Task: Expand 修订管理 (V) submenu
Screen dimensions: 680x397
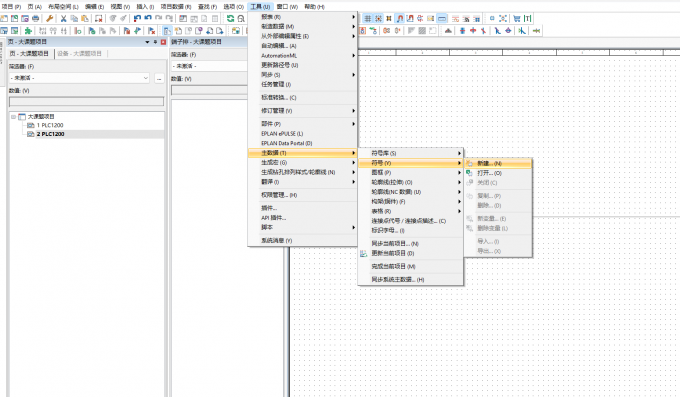Action: click(x=302, y=111)
